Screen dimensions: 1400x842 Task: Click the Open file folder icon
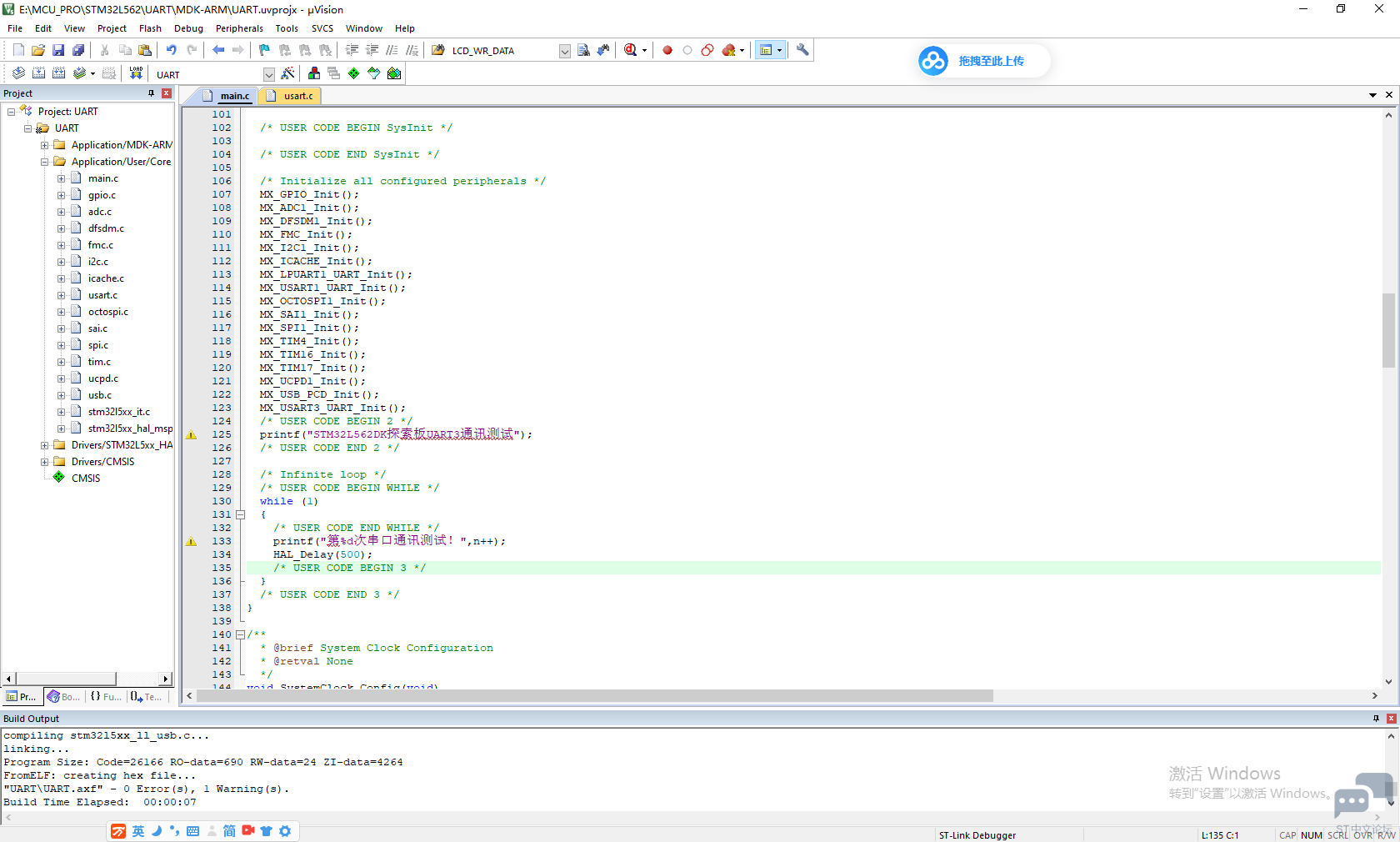tap(38, 50)
